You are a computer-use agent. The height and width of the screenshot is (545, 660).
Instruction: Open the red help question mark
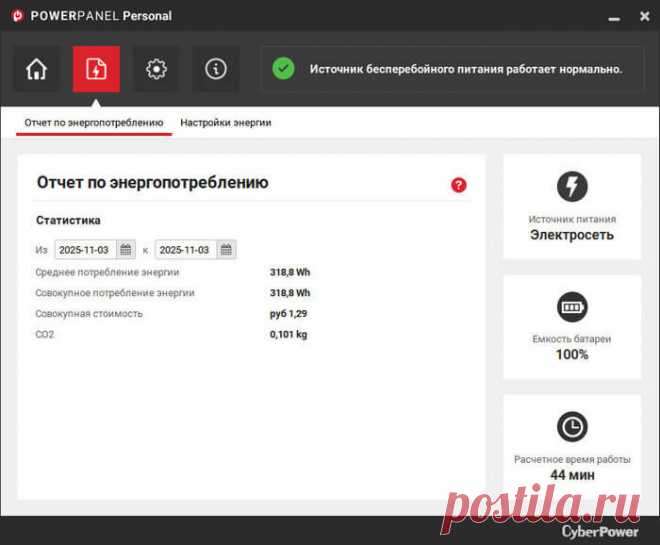[x=458, y=185]
